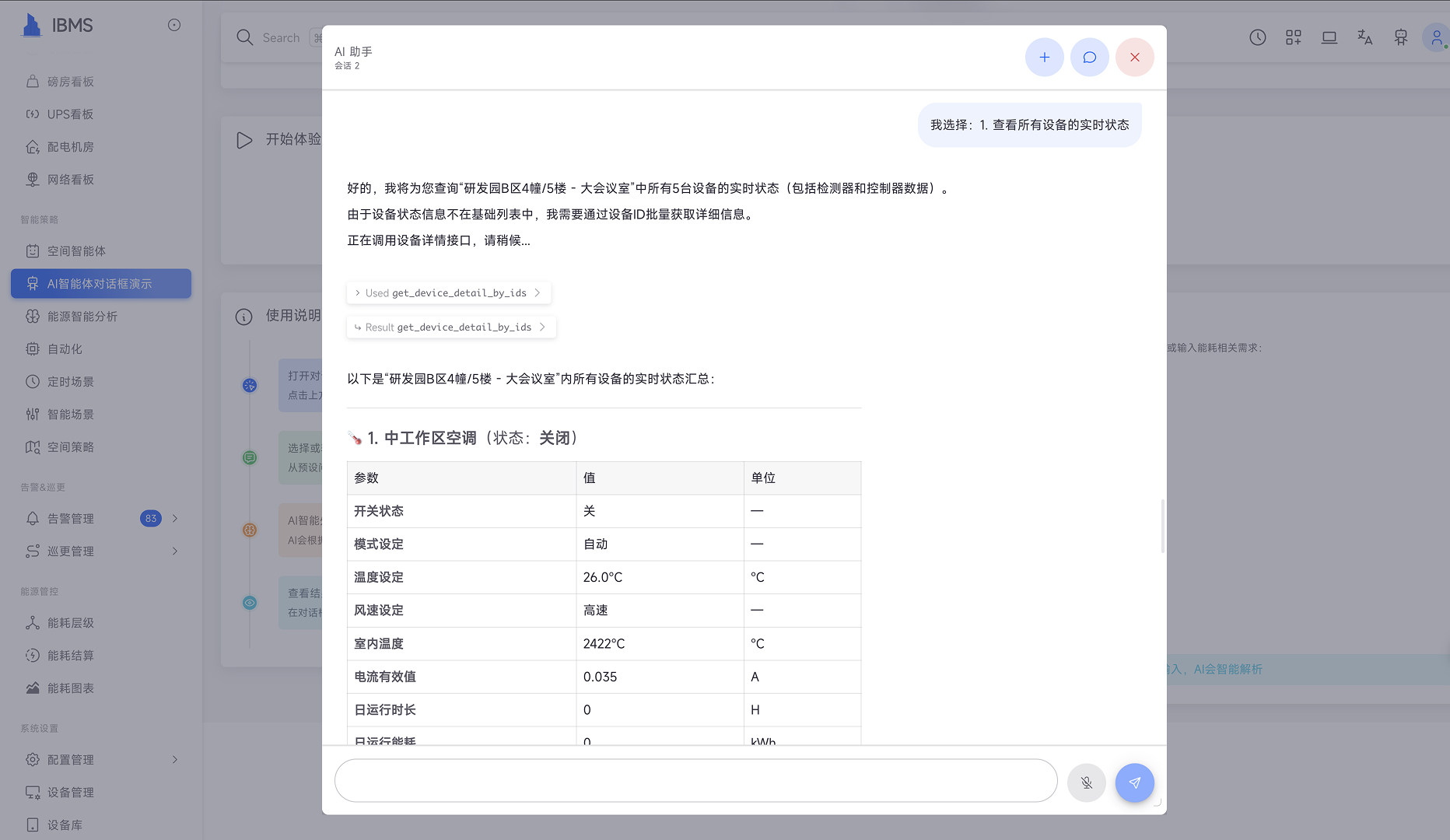Click the language switch icon in top bar
This screenshot has width=1450, height=840.
(x=1364, y=37)
